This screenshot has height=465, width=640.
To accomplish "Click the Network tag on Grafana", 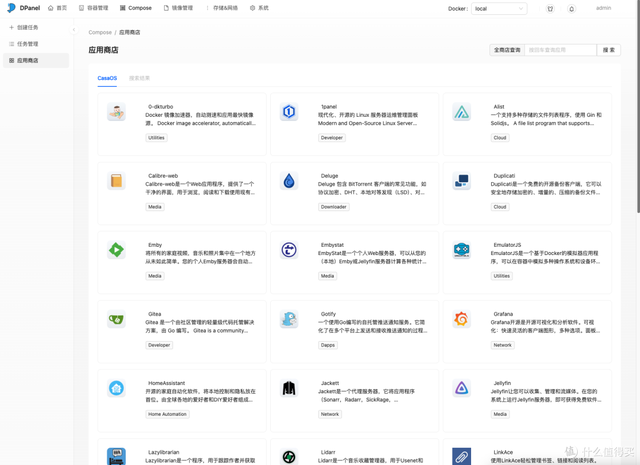I will coord(502,345).
